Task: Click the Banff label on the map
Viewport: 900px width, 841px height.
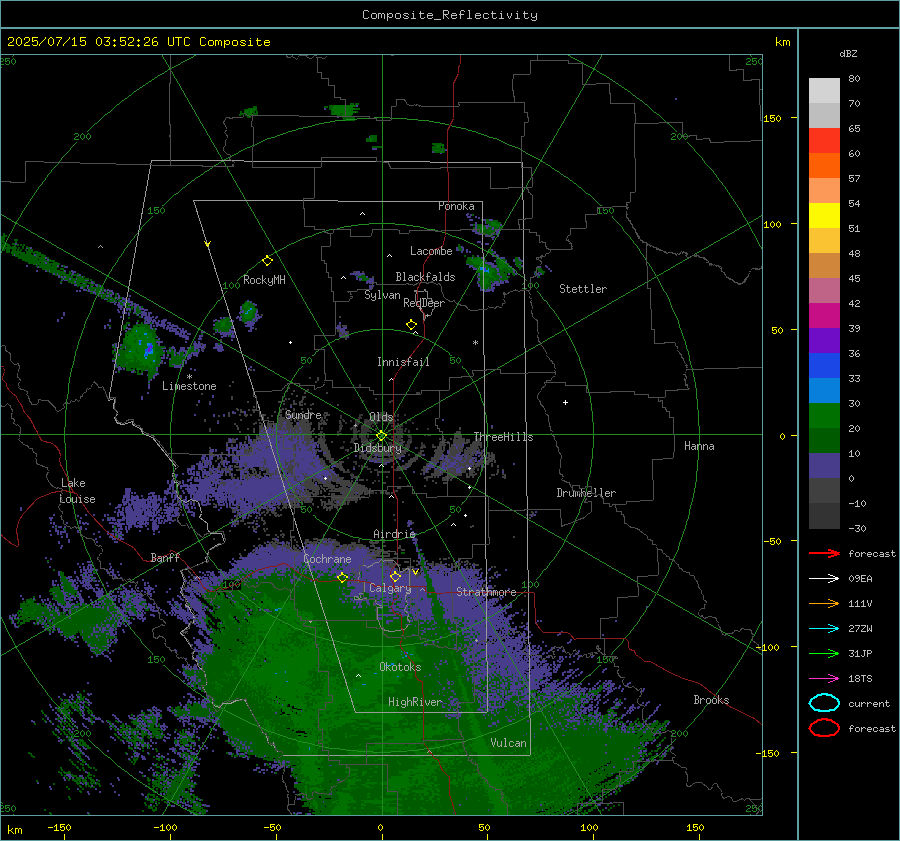Action: click(165, 557)
